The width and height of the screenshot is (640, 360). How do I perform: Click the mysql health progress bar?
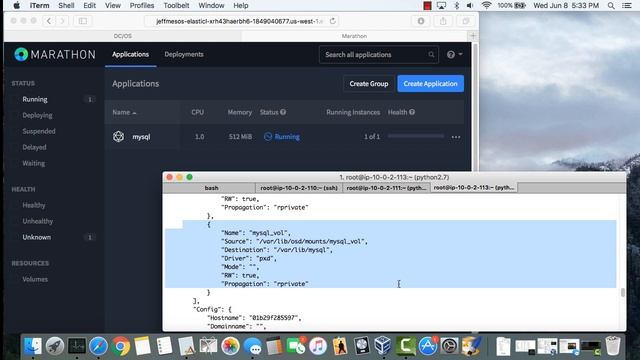click(x=416, y=136)
